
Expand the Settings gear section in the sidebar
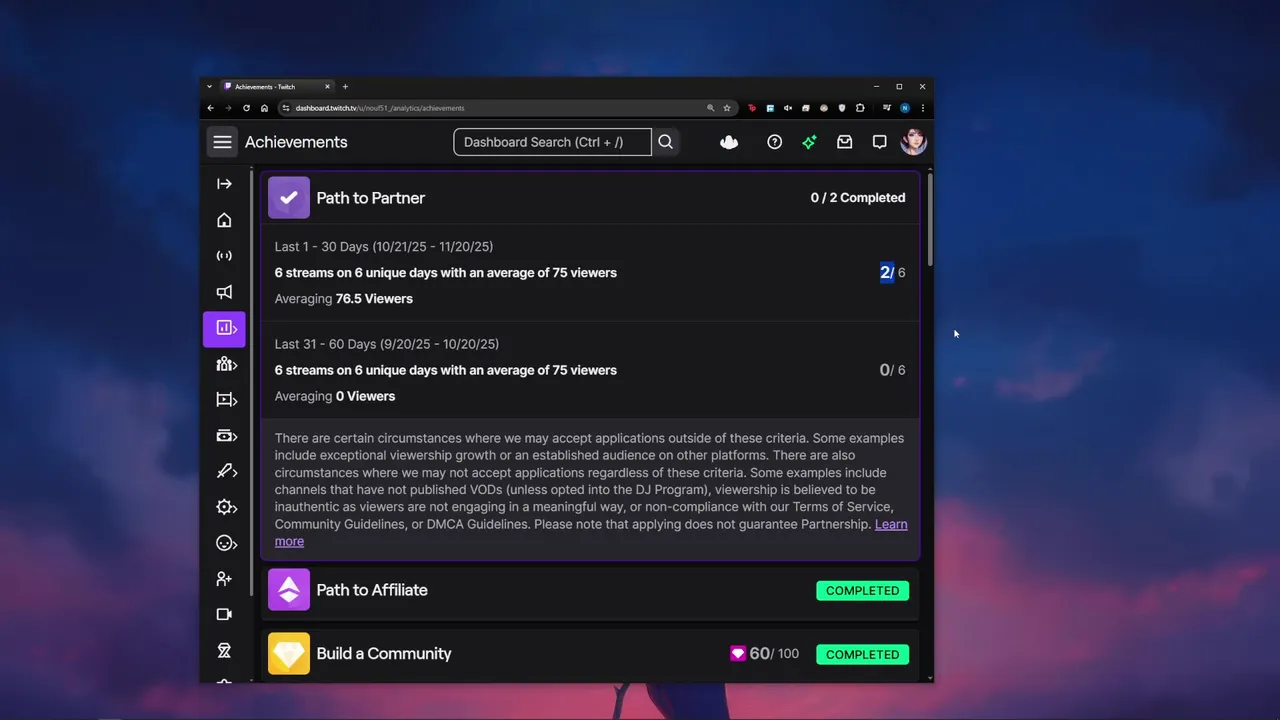coord(226,507)
